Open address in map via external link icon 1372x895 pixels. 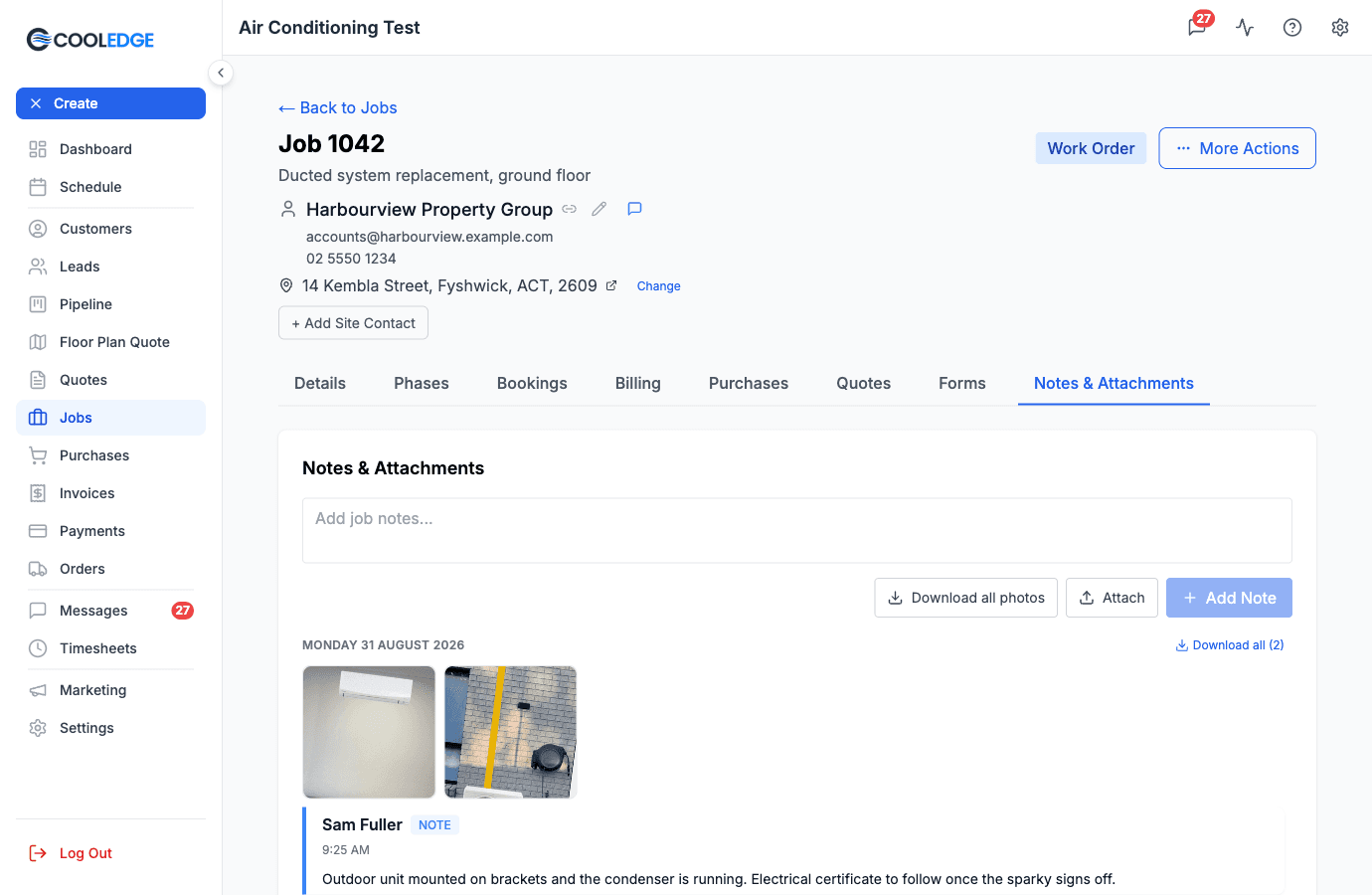[611, 285]
